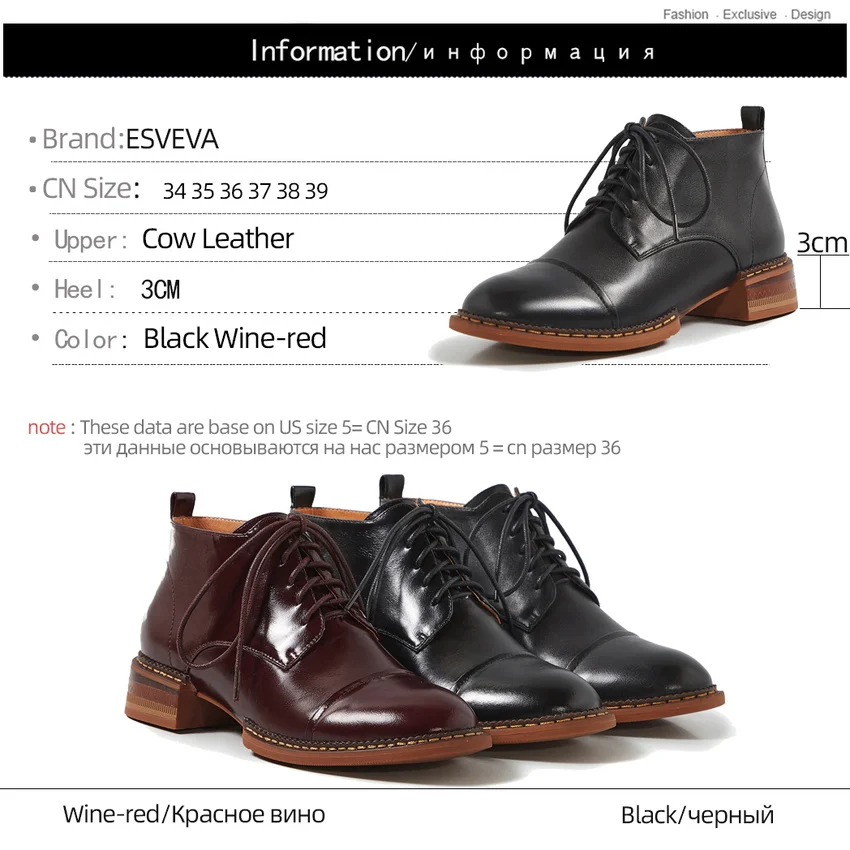The image size is (850, 850).
Task: Click the 3cm heel height marker
Action: 822,242
